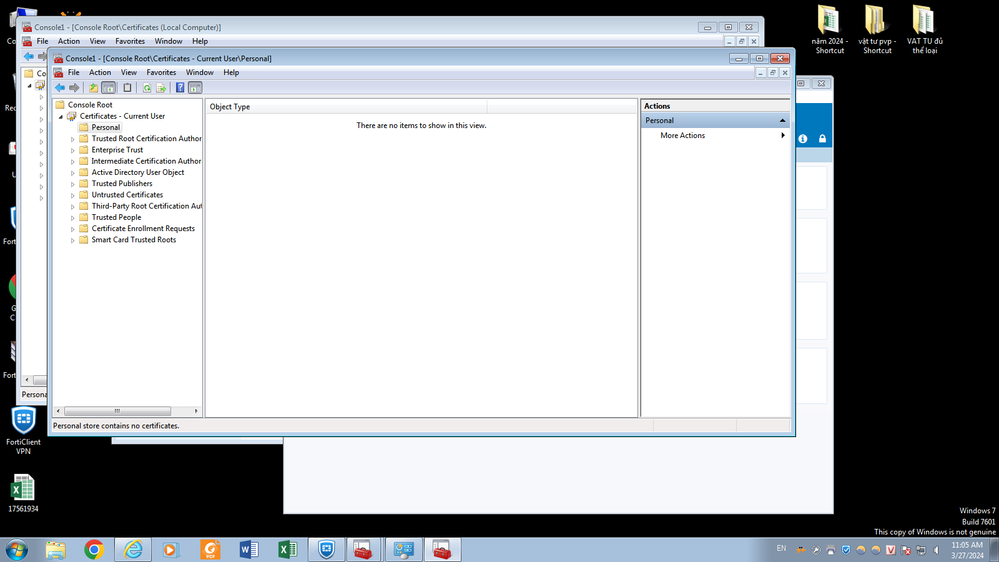This screenshot has height=562, width=999.
Task: Open the Favorites menu of the Current User console
Action: click(x=161, y=73)
